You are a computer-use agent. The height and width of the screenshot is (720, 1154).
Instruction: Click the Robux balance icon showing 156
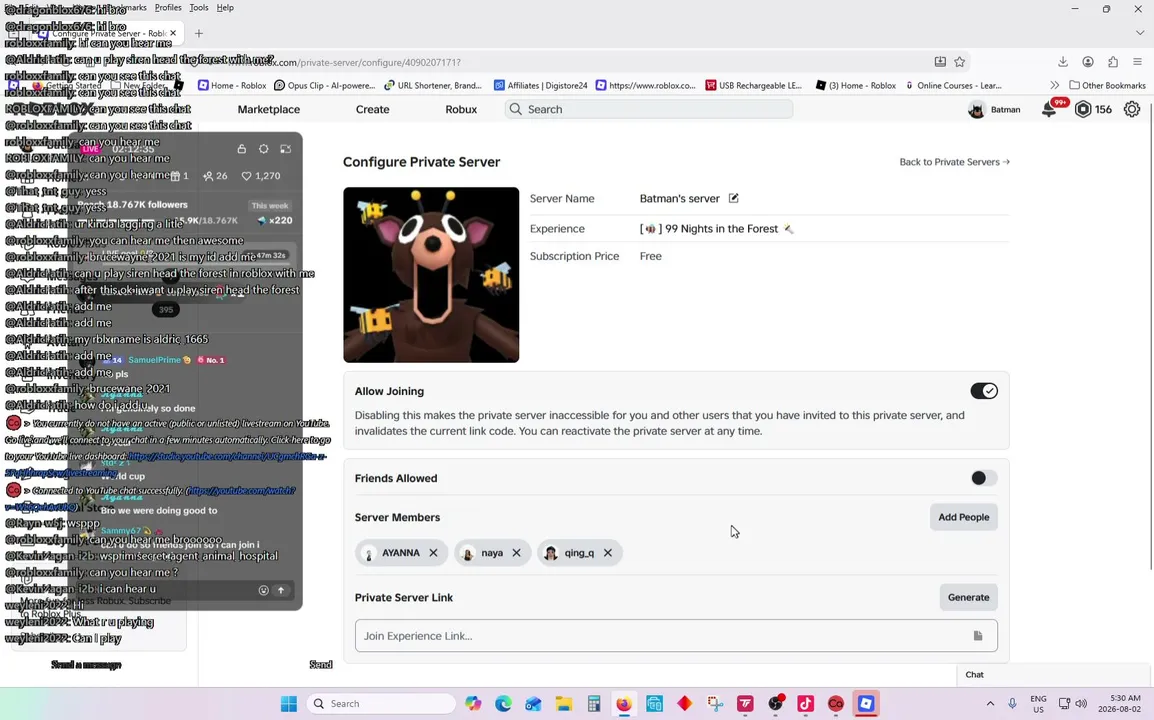click(1083, 109)
